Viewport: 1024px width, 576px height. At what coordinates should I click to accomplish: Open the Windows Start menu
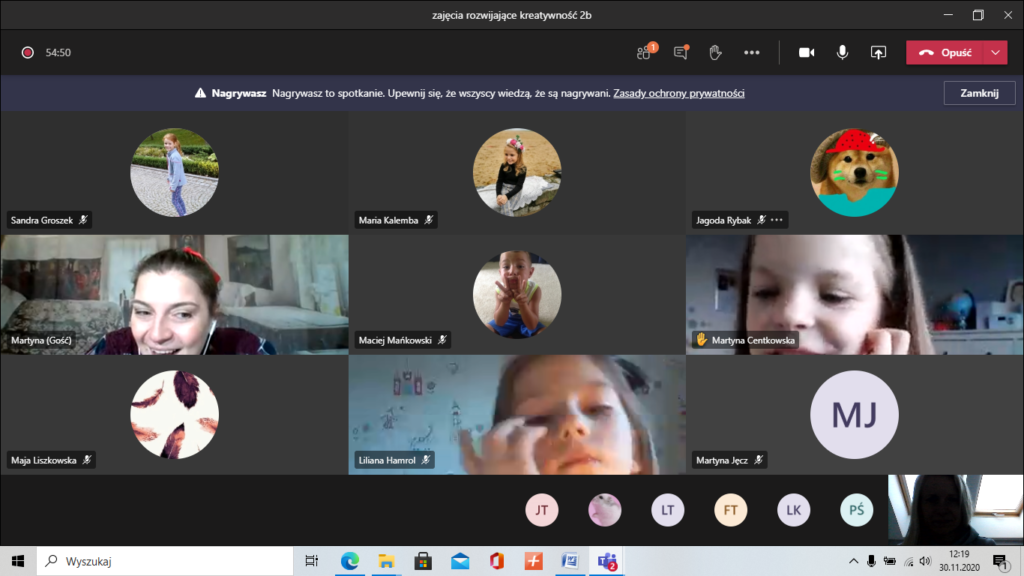(x=18, y=561)
